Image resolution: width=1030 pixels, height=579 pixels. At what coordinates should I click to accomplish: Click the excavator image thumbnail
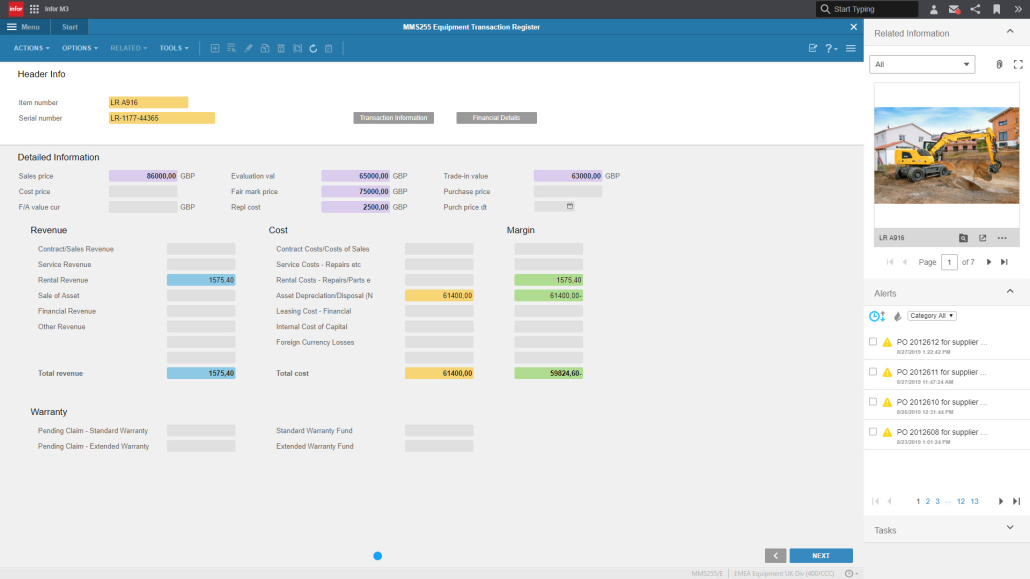click(x=946, y=155)
